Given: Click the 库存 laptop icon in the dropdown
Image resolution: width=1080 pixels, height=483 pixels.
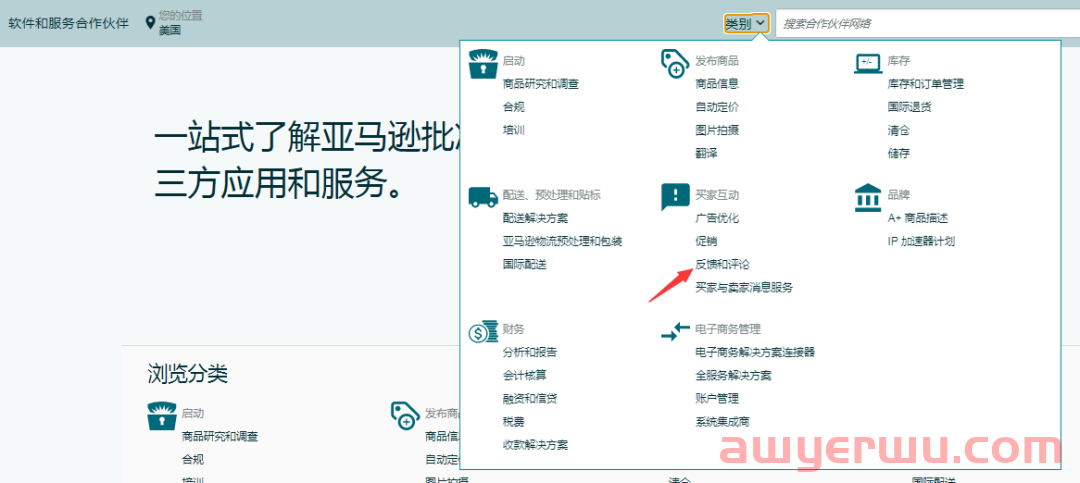Looking at the screenshot, I should click(867, 63).
